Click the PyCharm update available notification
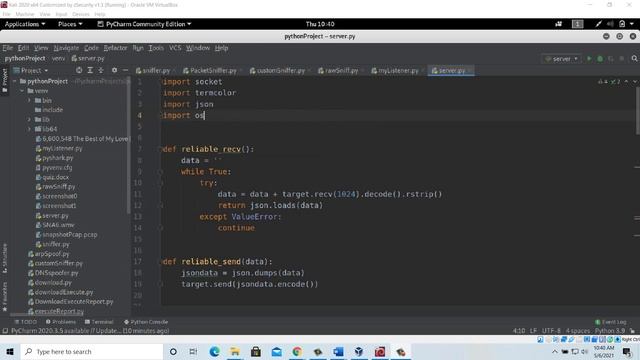 90,331
